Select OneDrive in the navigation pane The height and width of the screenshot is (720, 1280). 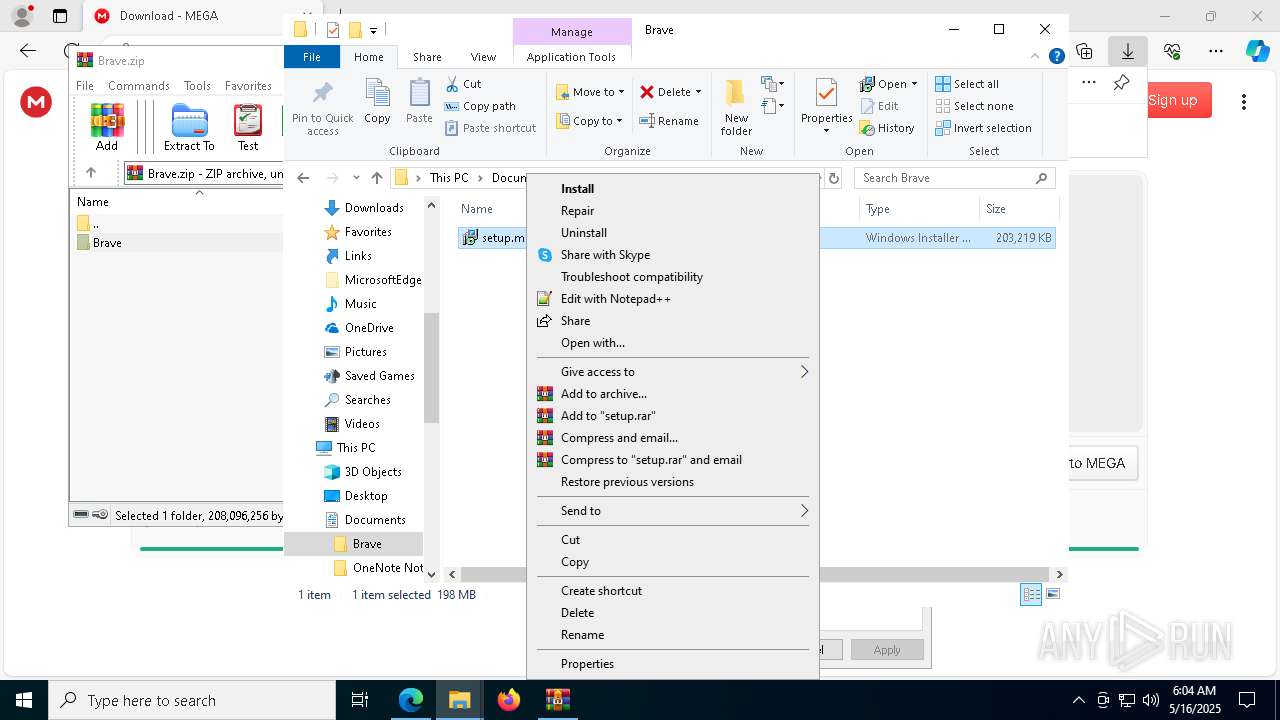pos(369,327)
